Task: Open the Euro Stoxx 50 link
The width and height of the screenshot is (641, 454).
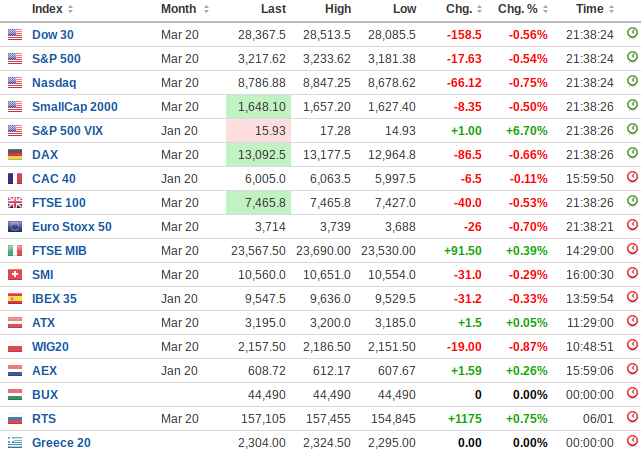Action: pos(72,227)
